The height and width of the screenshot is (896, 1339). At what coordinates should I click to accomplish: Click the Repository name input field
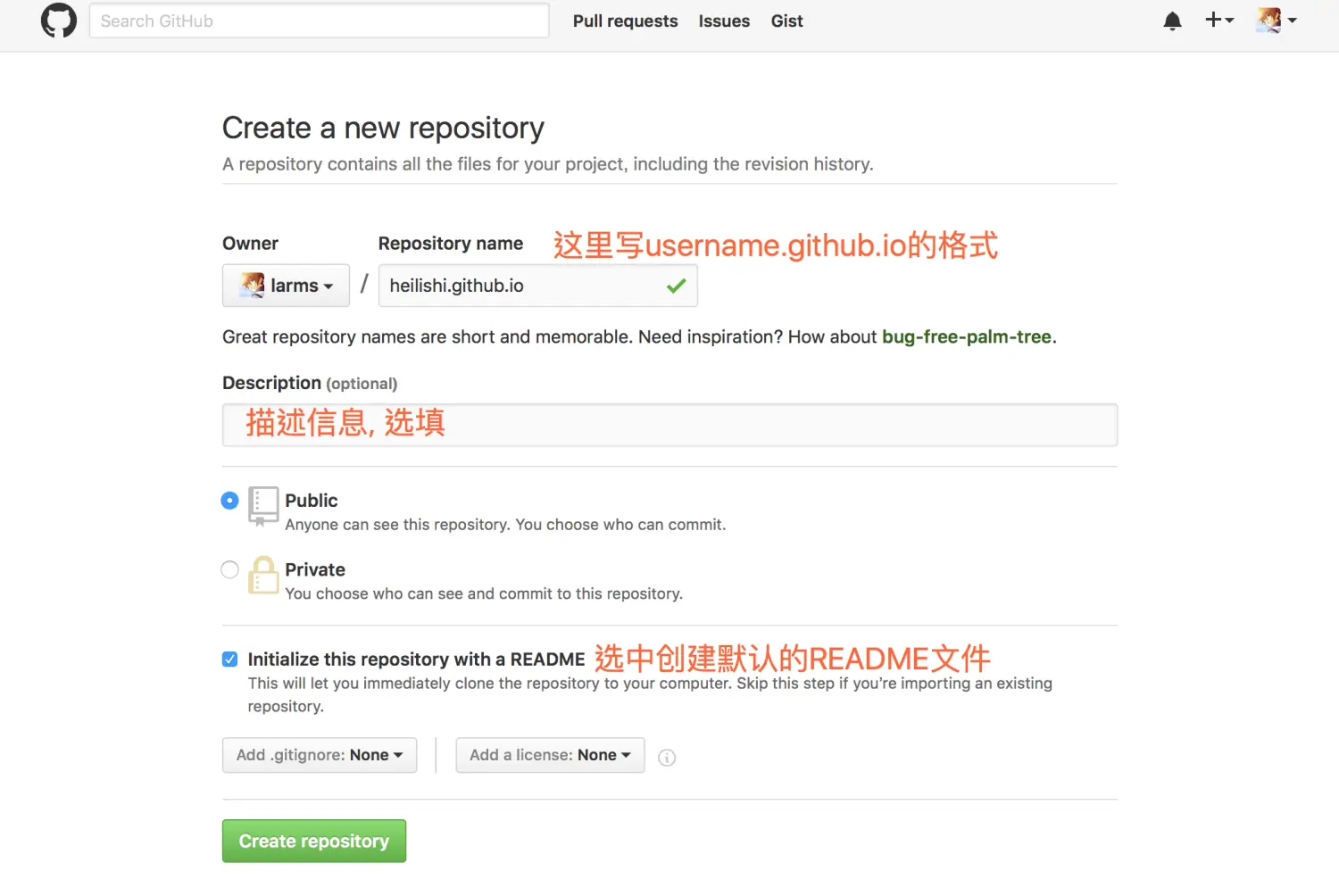538,286
